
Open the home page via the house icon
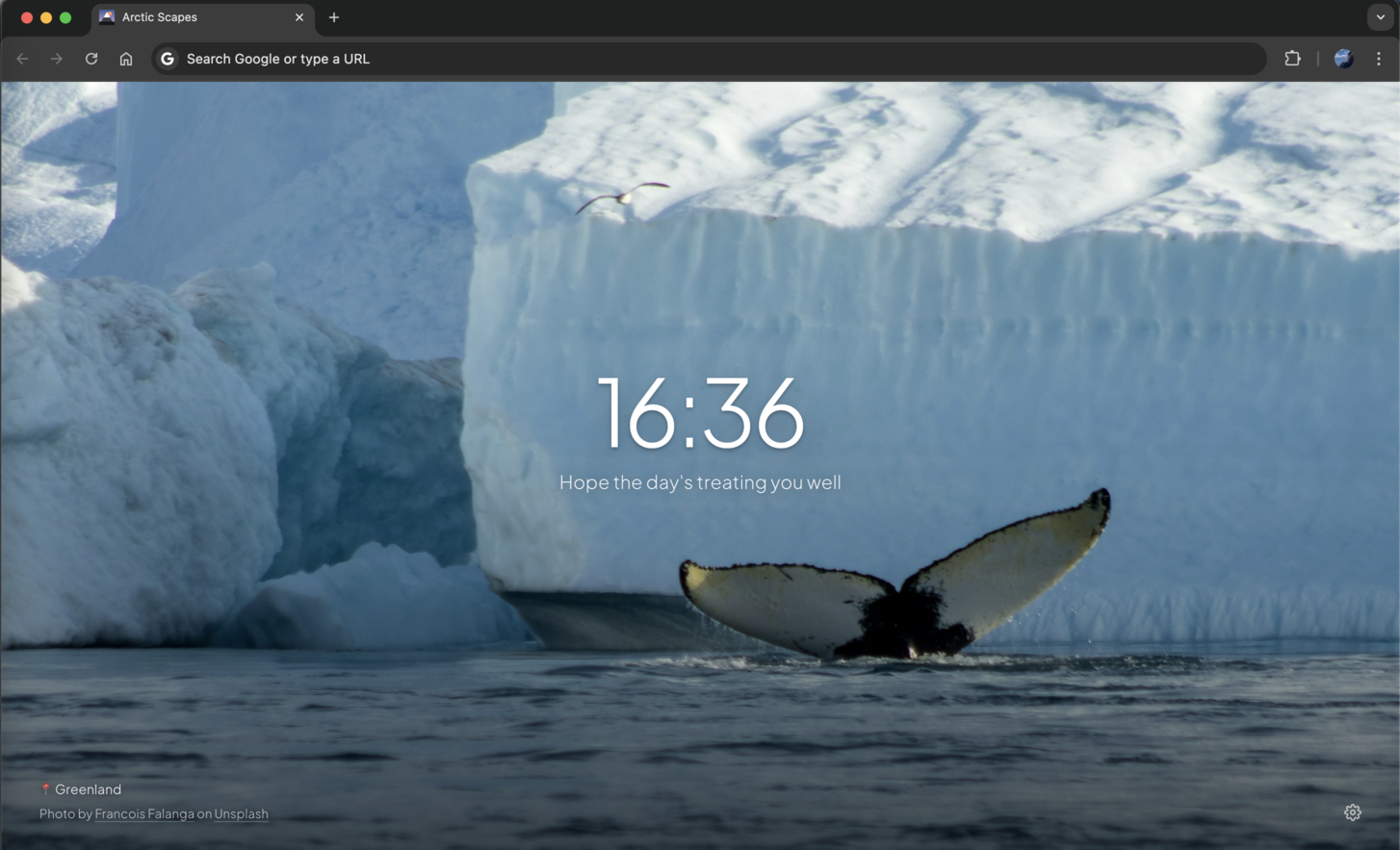(x=126, y=59)
